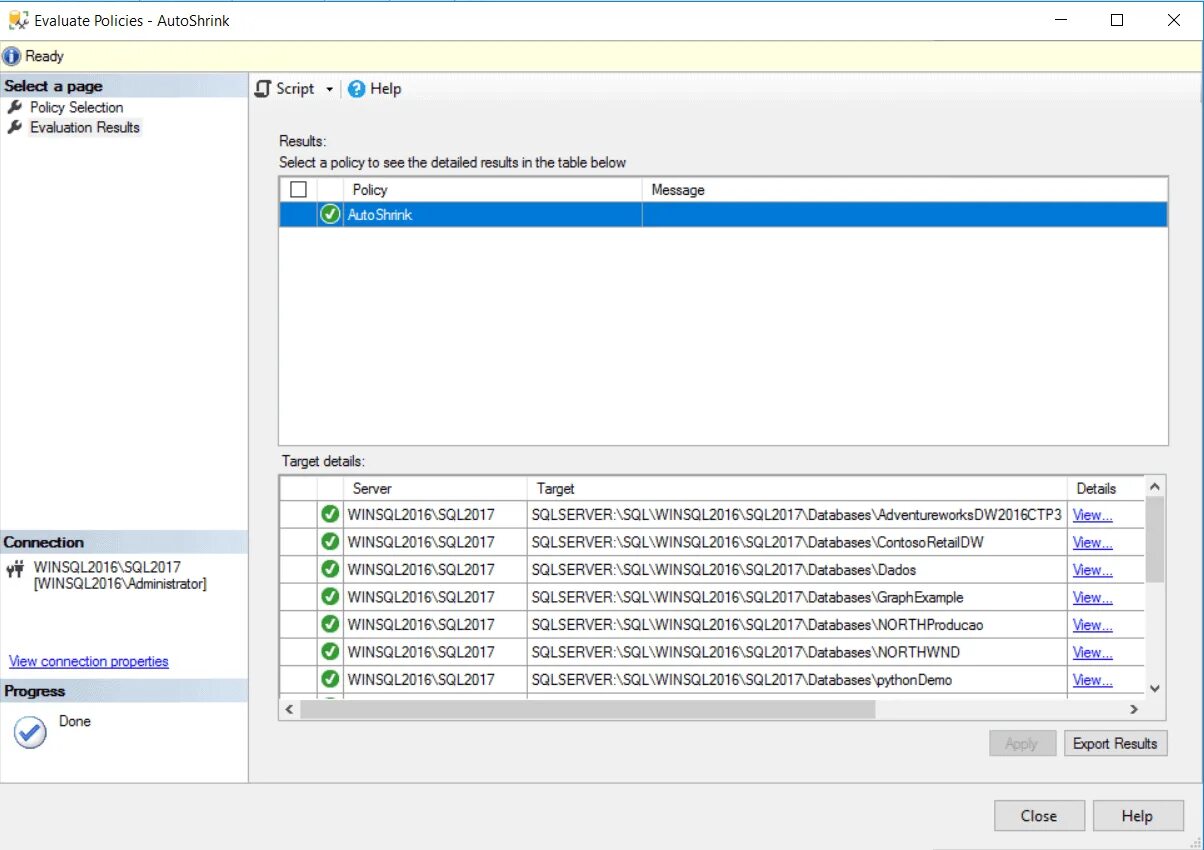Click the right arrow of horizontal scrollbar
Screen dimensions: 1204x850
(x=1134, y=709)
